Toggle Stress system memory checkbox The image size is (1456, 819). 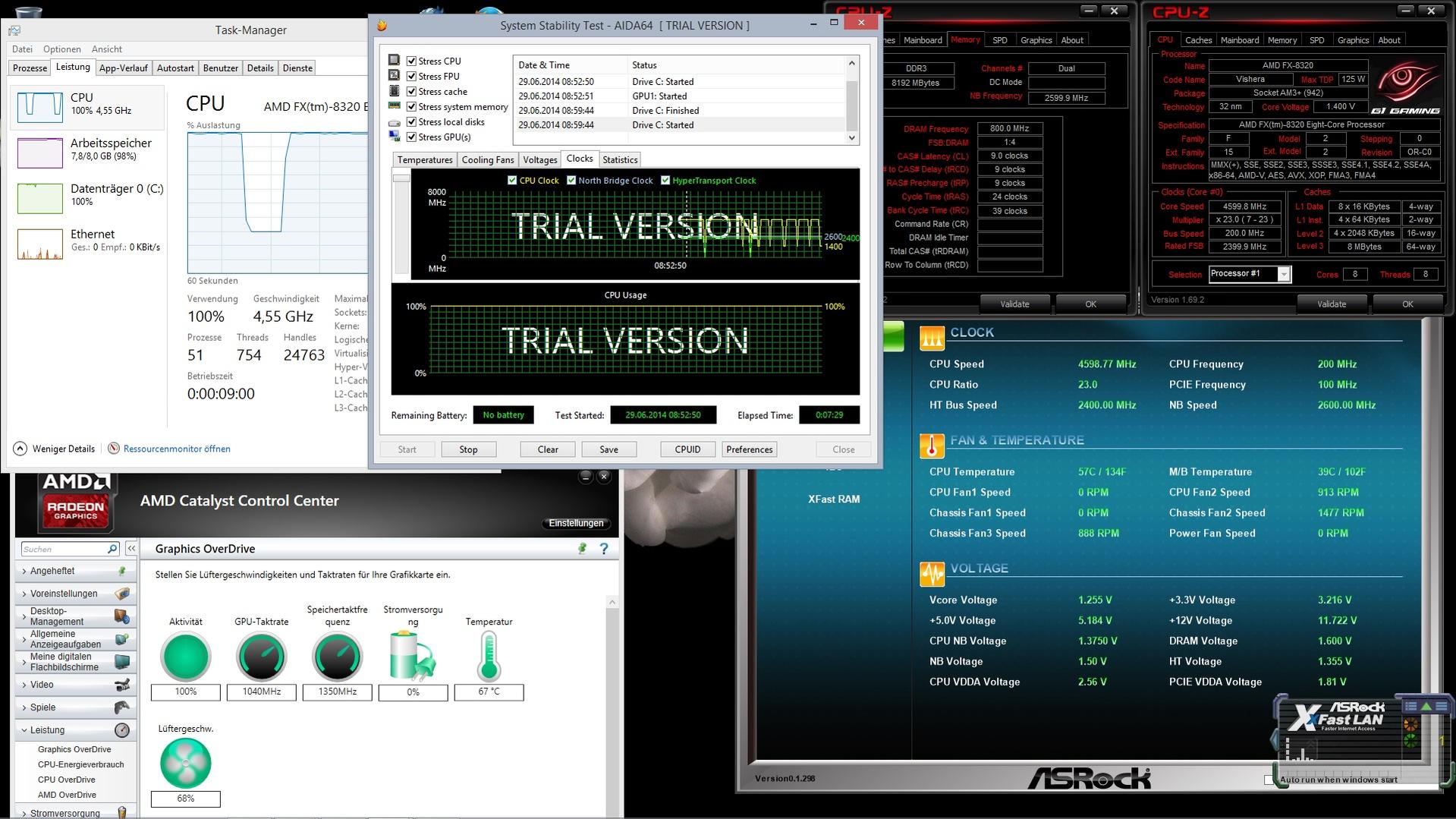(x=411, y=106)
